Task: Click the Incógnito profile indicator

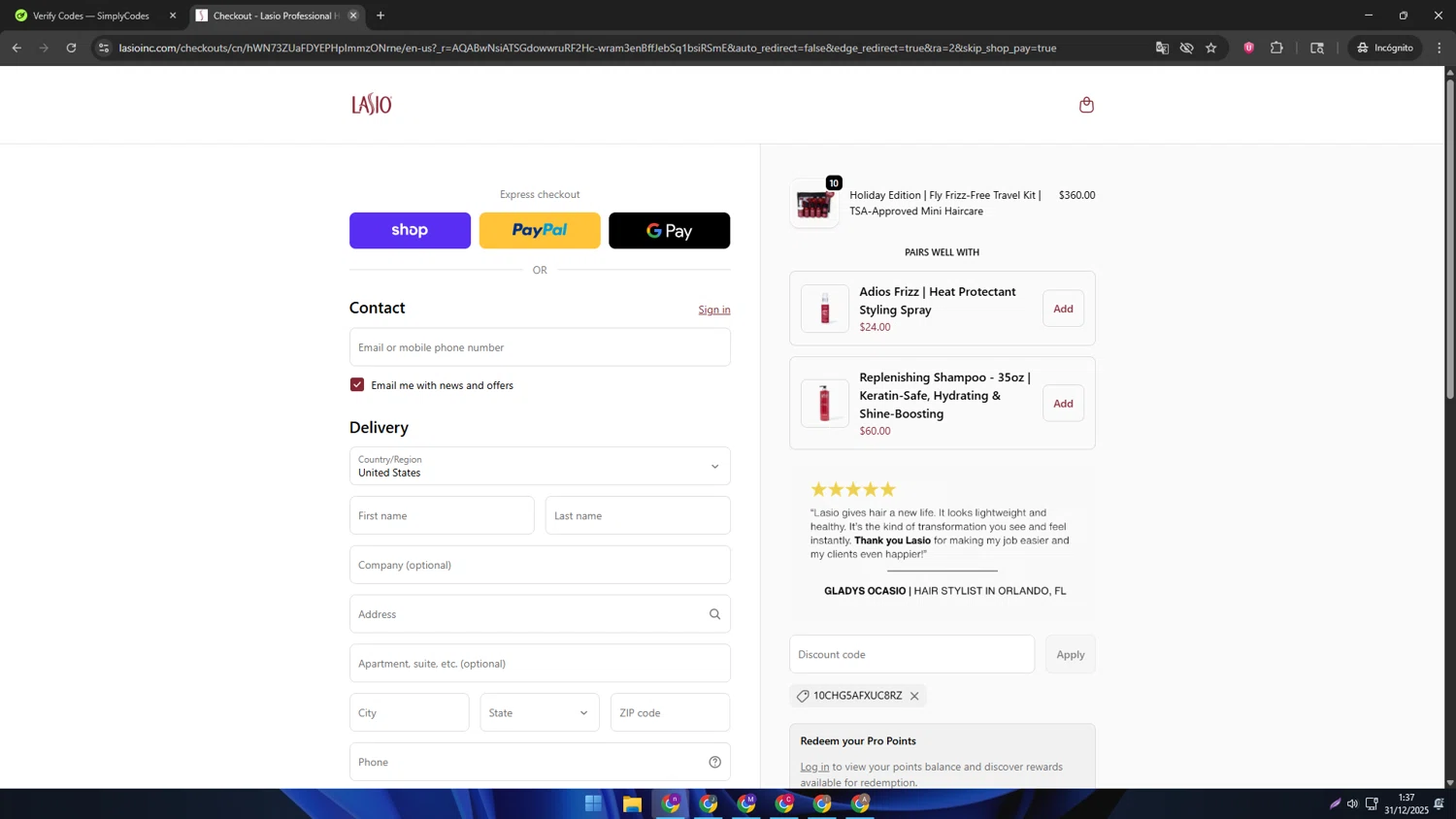Action: click(x=1385, y=48)
